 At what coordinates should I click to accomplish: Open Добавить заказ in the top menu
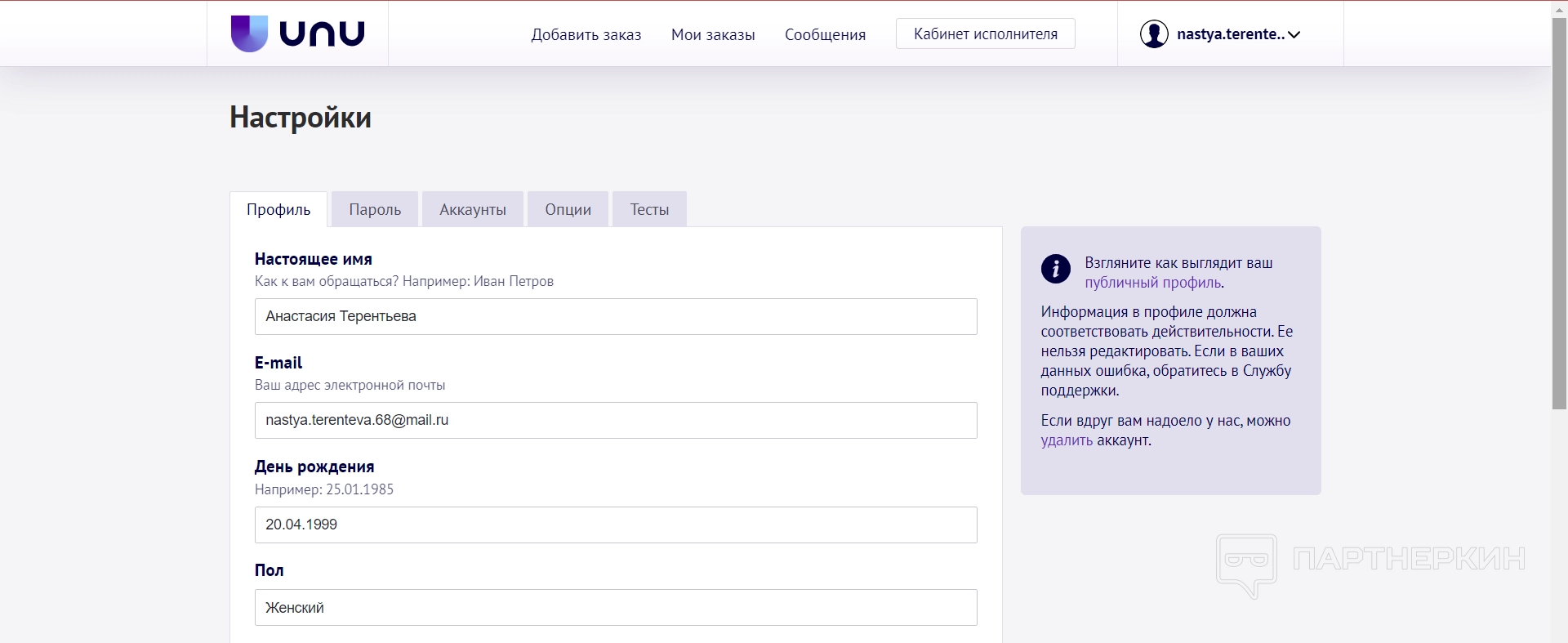[586, 35]
